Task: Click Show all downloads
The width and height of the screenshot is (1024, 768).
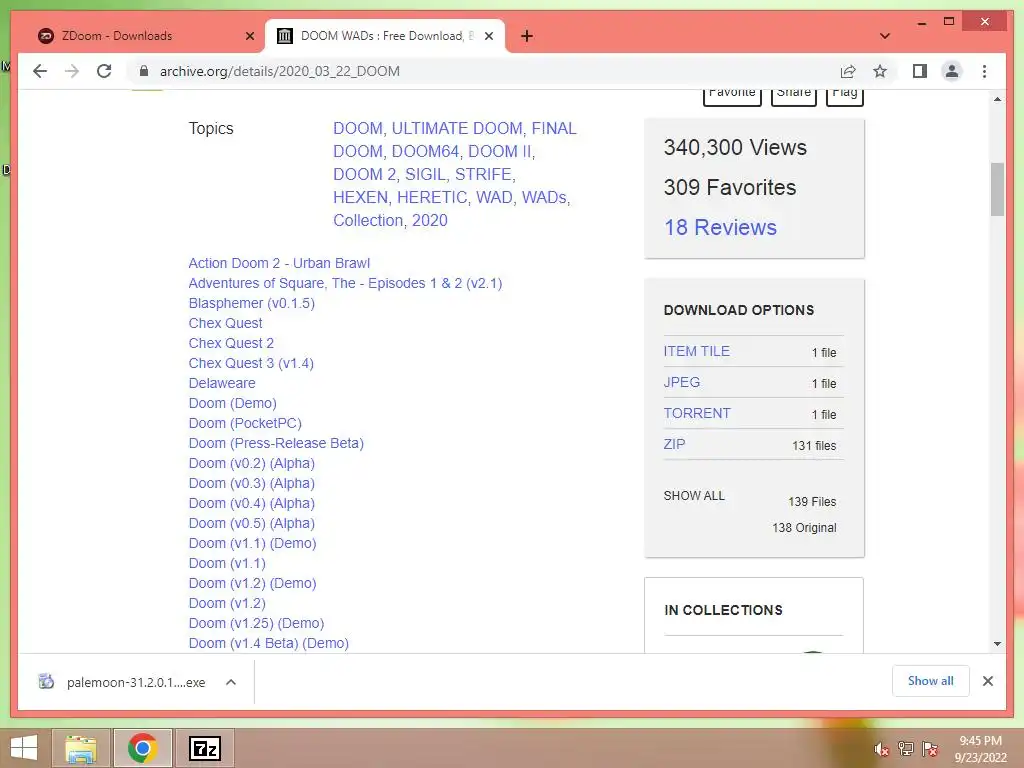Action: [930, 680]
